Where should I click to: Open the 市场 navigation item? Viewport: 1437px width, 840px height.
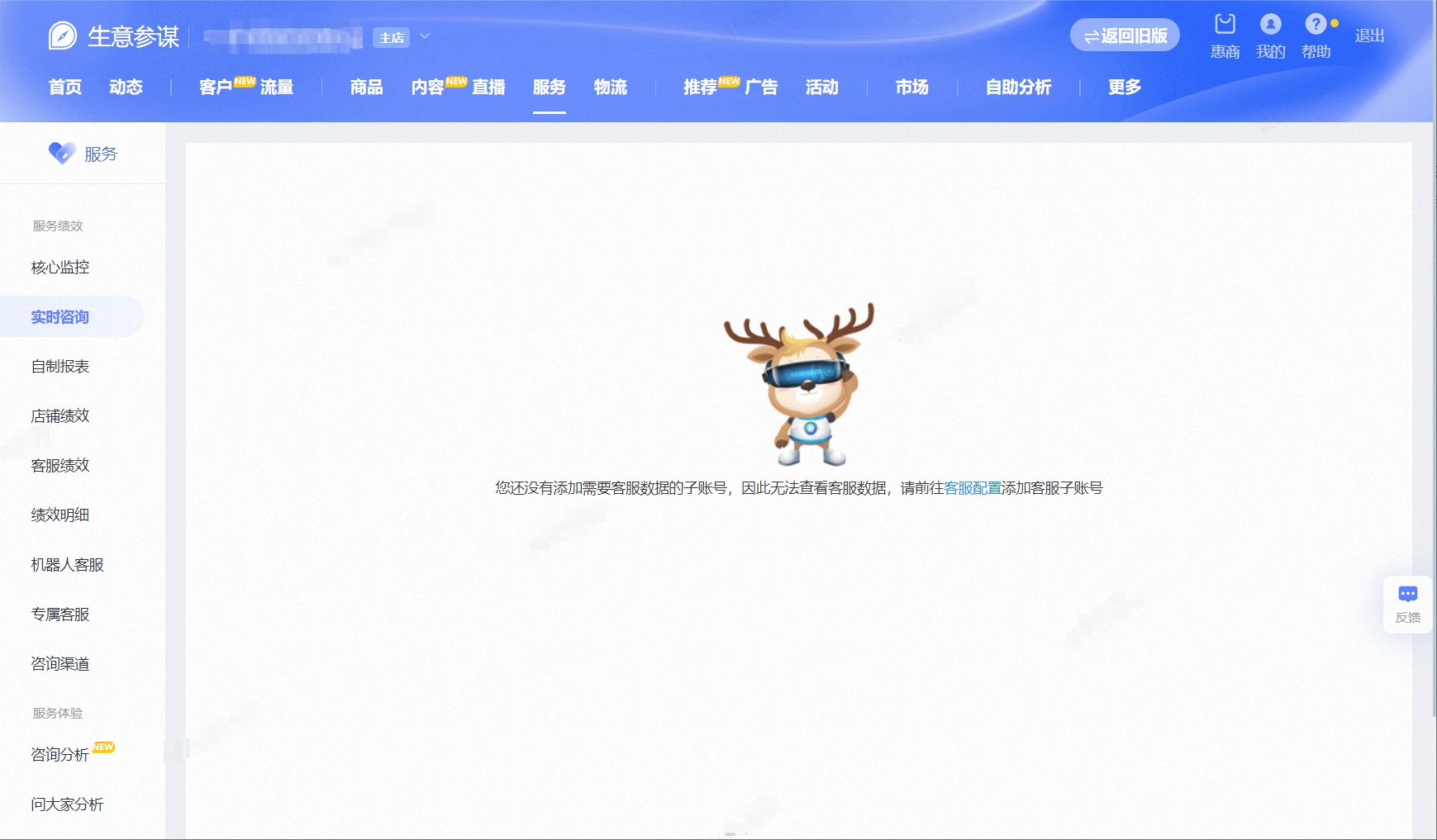pyautogui.click(x=912, y=88)
